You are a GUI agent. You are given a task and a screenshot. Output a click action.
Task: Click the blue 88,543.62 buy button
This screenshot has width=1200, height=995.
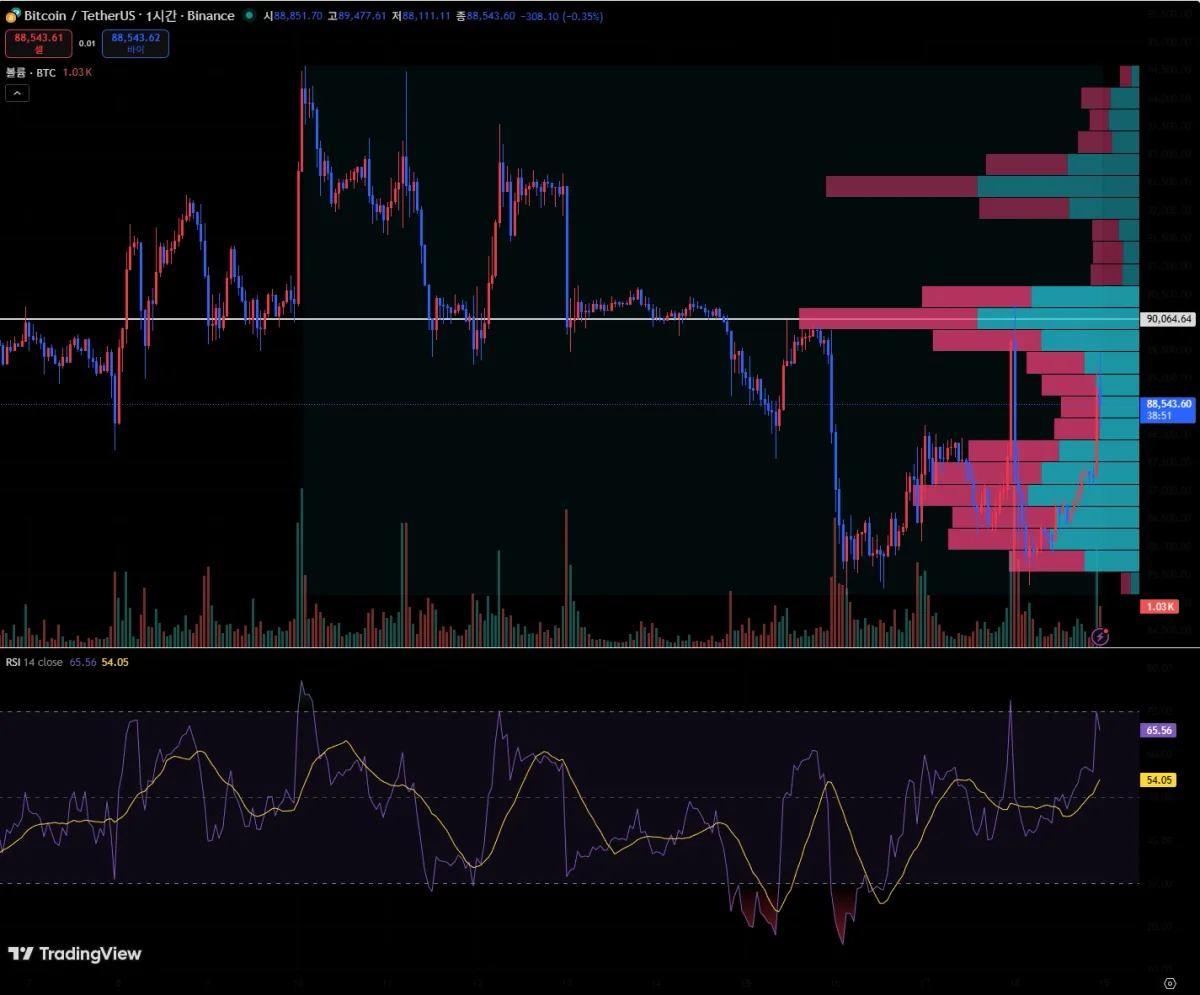pyautogui.click(x=135, y=43)
